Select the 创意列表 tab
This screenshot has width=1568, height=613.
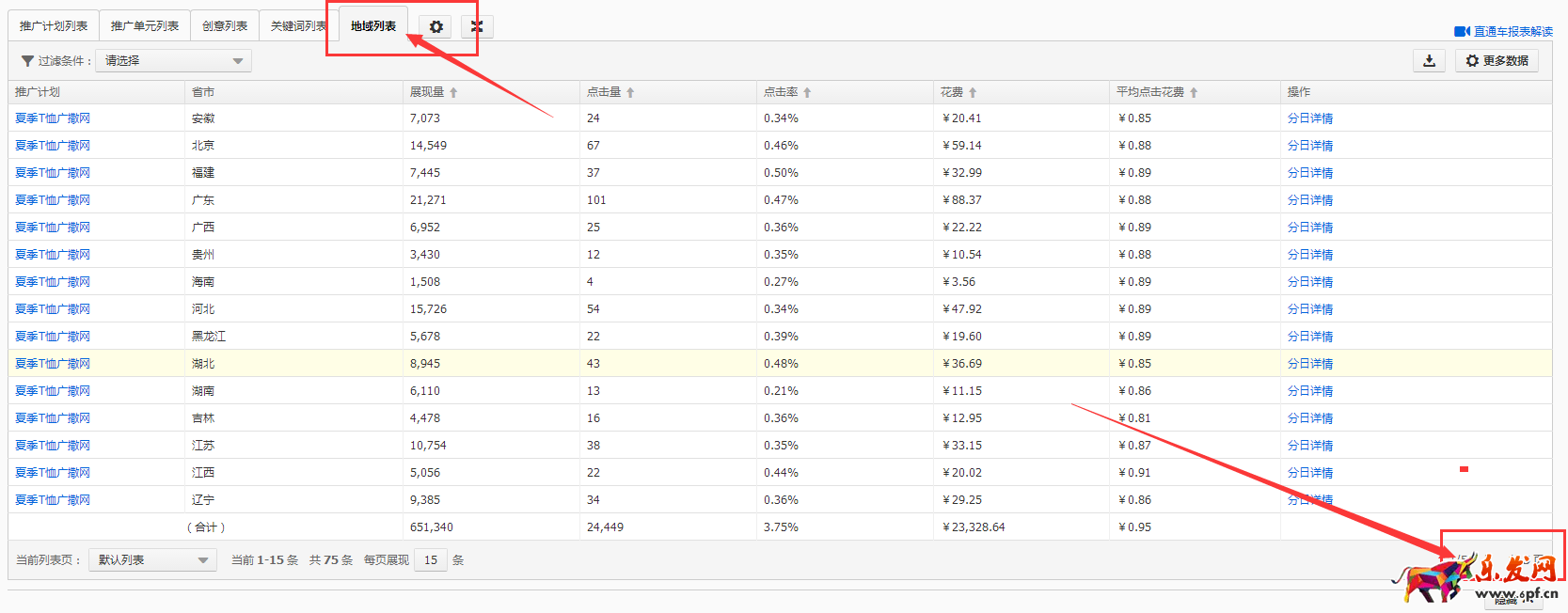225,26
